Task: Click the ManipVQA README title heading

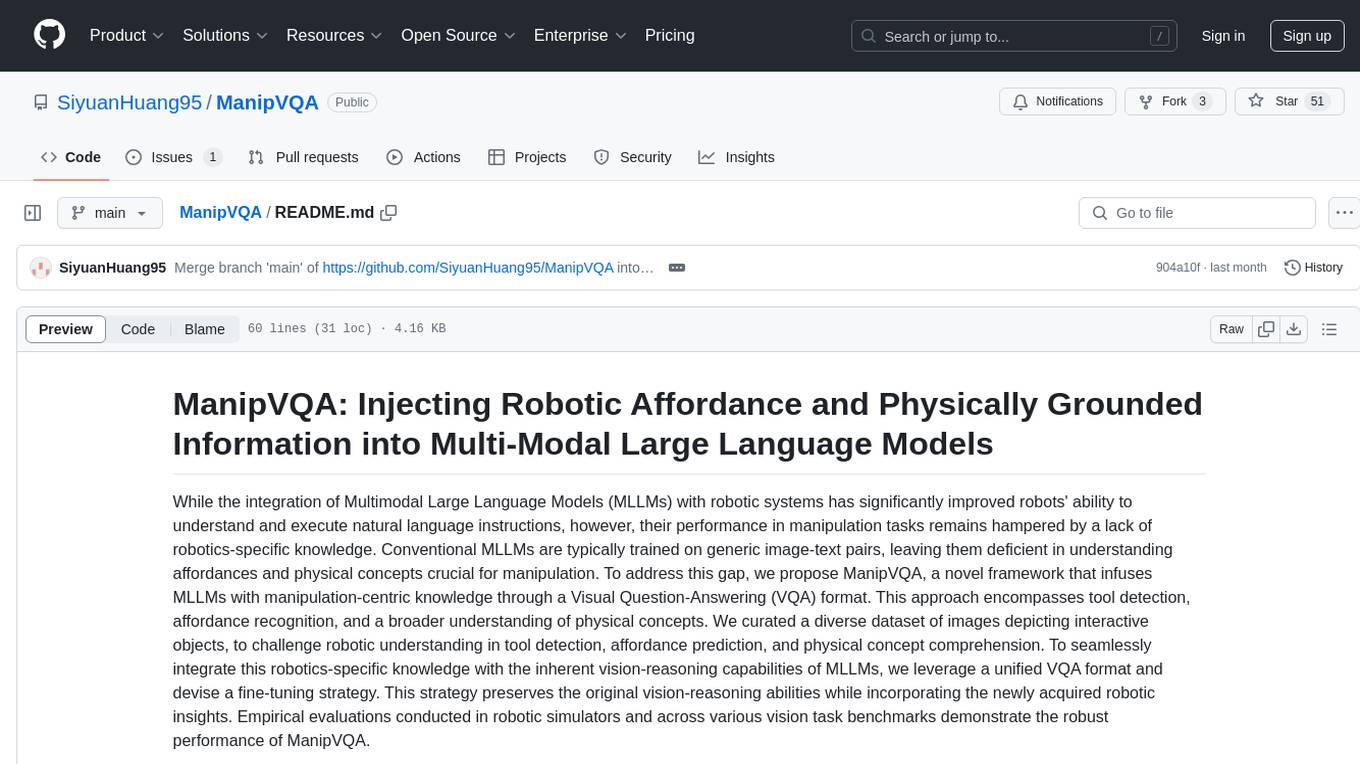Action: pyautogui.click(x=688, y=423)
